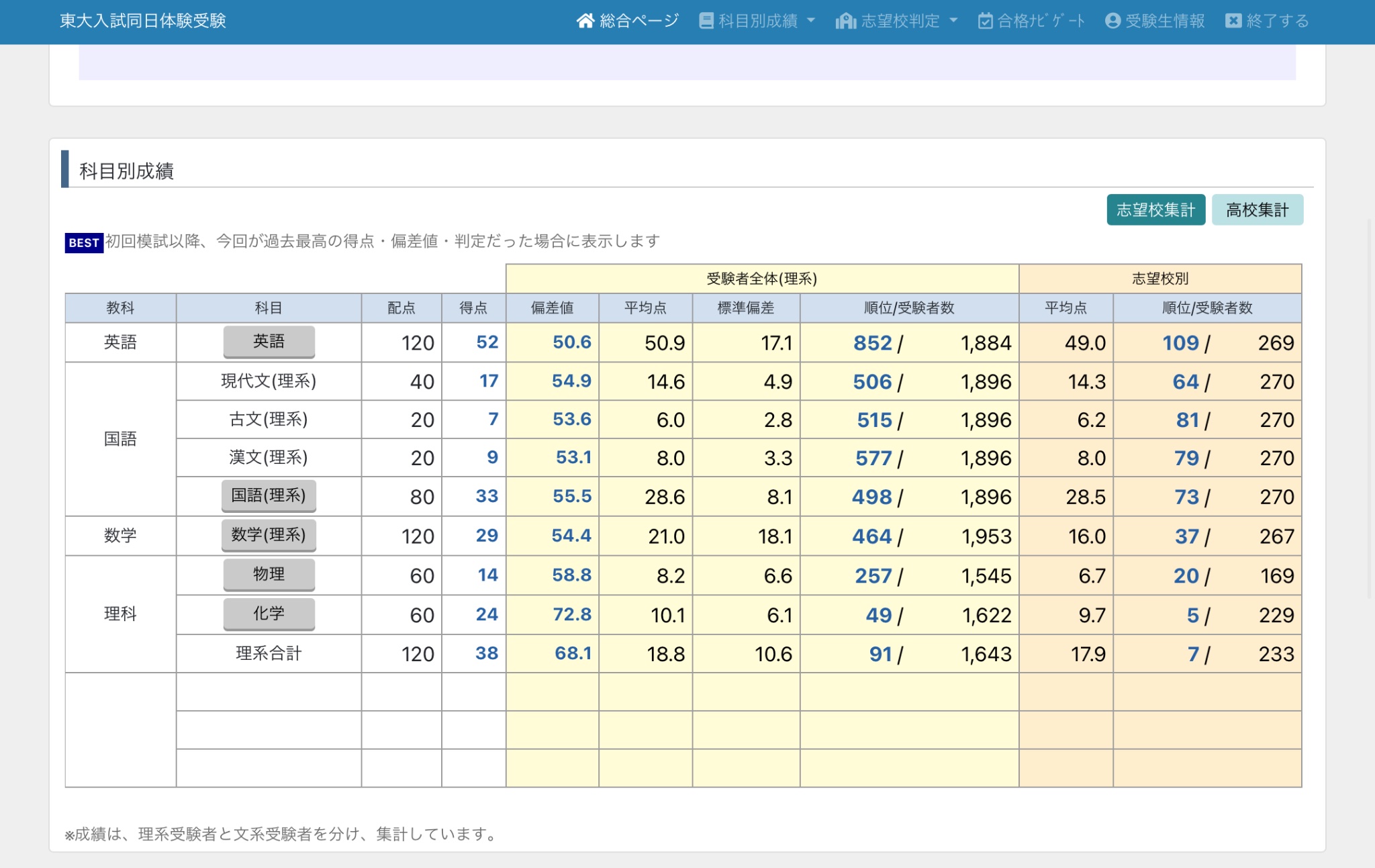The height and width of the screenshot is (868, 1375).
Task: Click the home icon beside 総合ページ
Action: 585,21
